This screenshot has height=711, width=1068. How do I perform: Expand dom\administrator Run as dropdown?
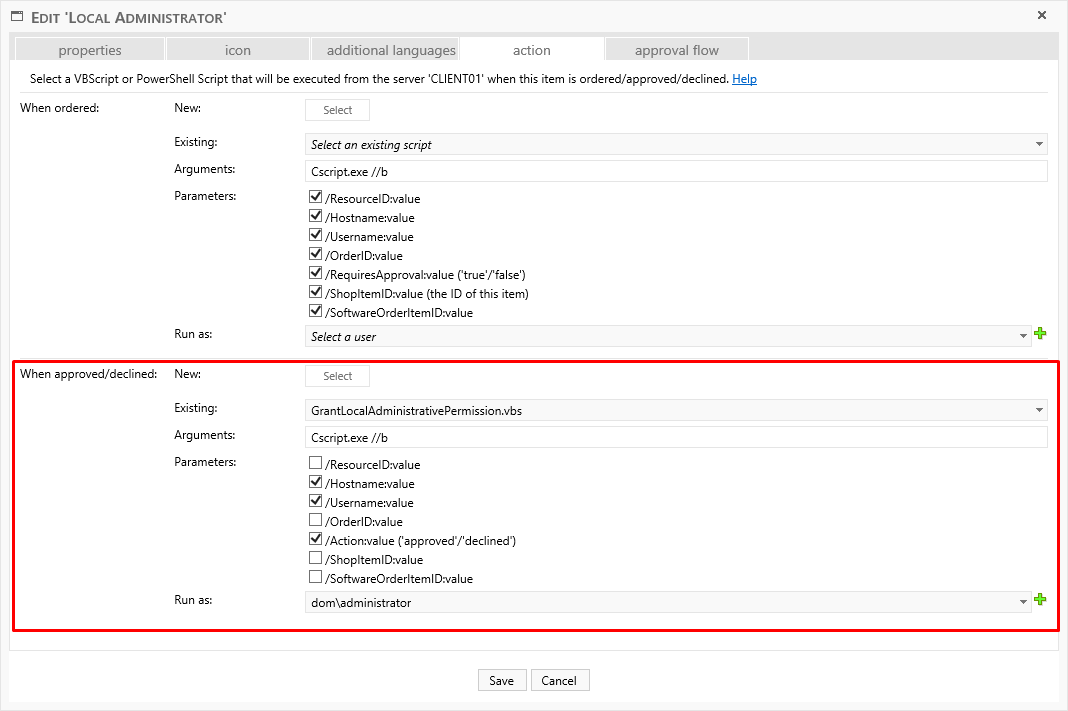667,602
